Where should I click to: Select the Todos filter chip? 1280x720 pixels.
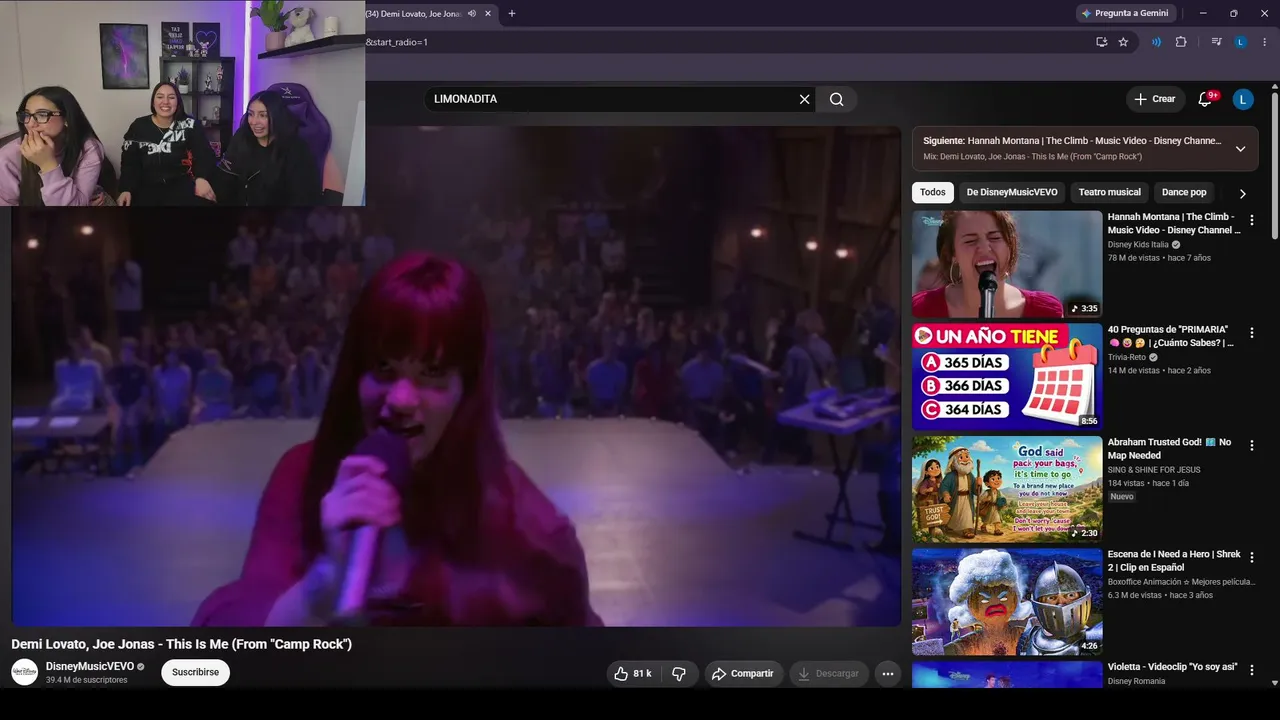click(x=933, y=192)
